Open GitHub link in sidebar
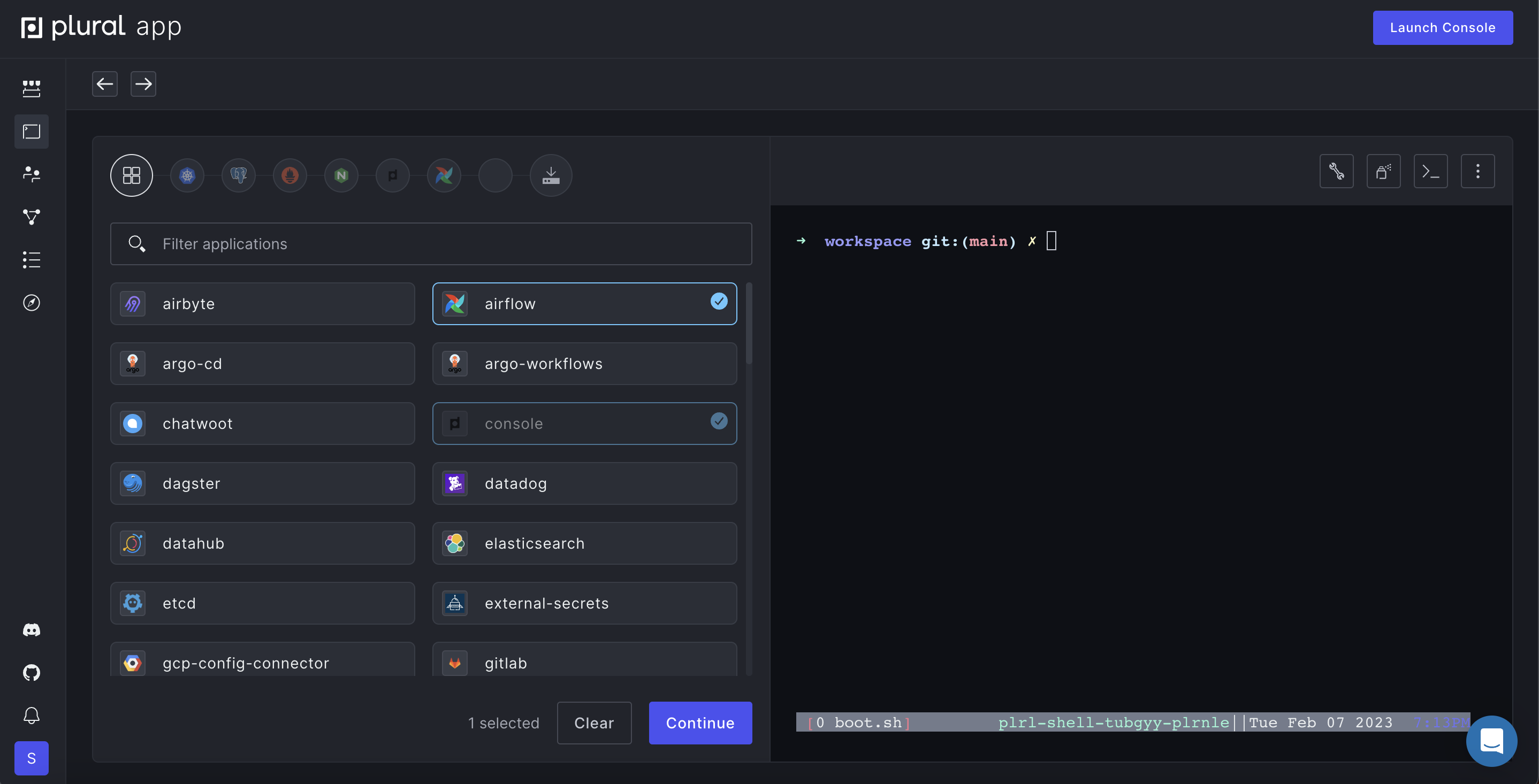This screenshot has width=1539, height=784. (31, 673)
